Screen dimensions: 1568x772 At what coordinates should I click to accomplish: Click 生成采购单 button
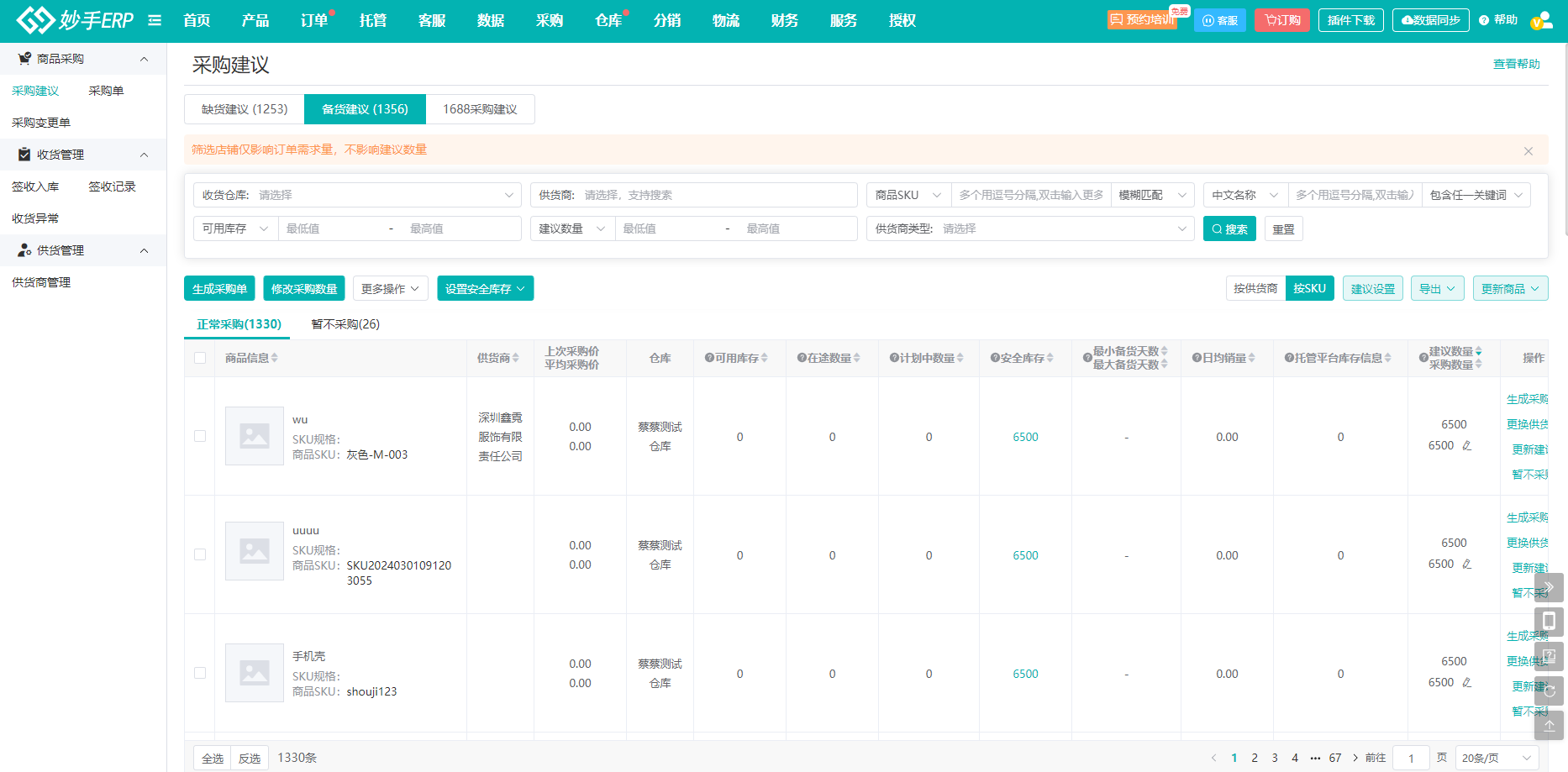[219, 288]
